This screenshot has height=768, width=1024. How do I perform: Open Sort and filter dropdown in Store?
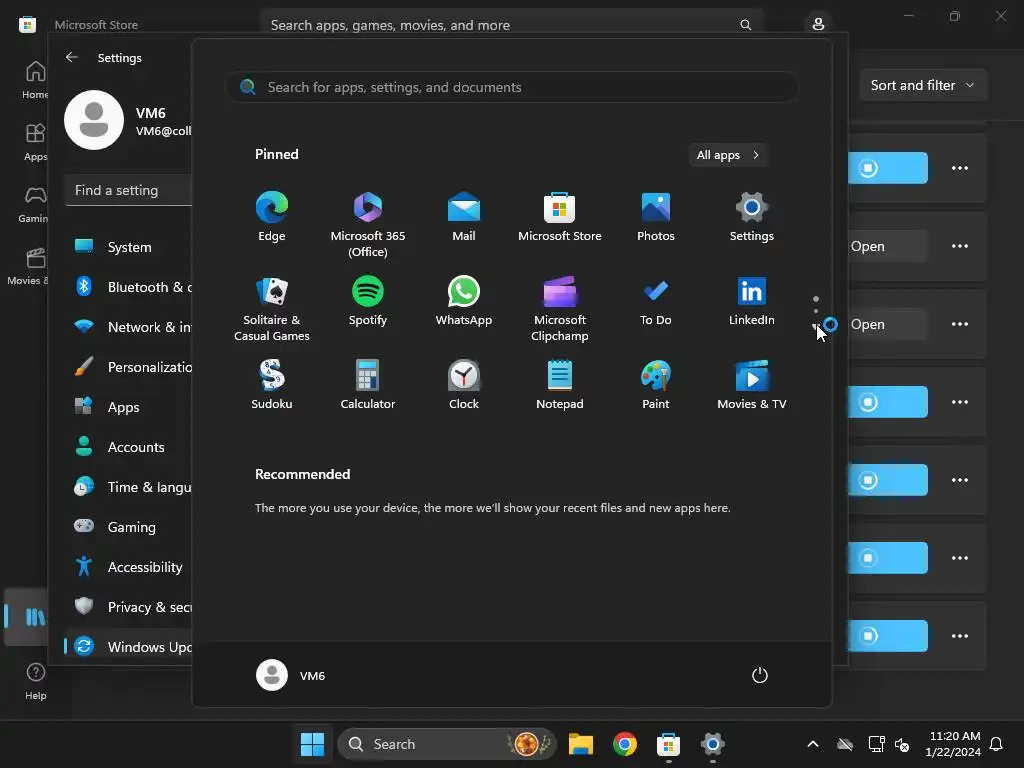coord(923,85)
